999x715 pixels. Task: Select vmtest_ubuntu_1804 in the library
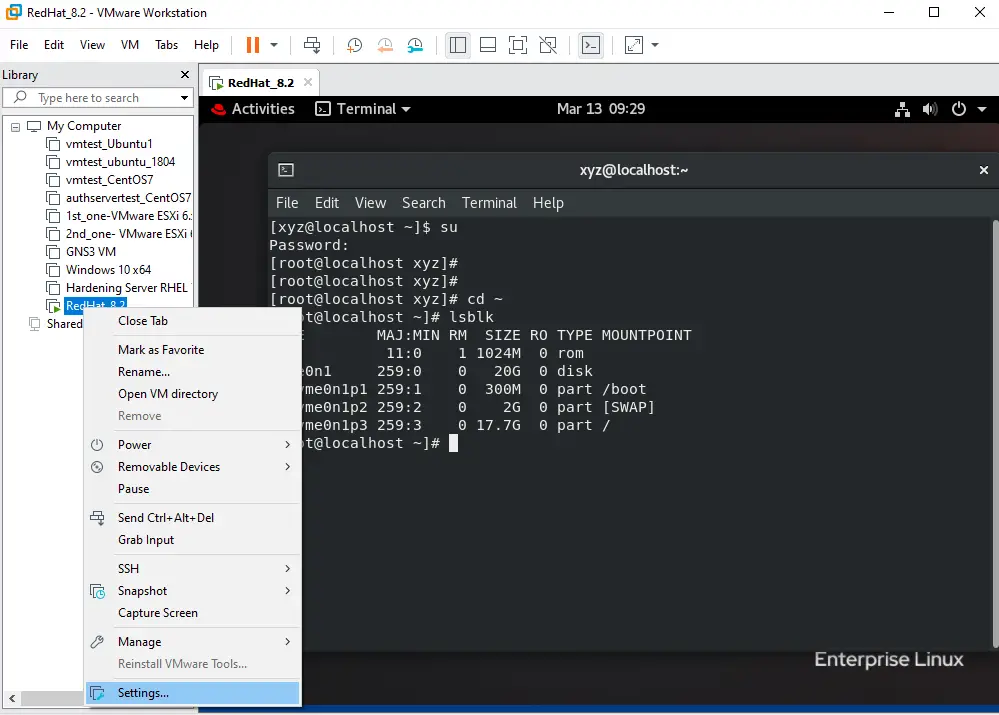pos(120,162)
